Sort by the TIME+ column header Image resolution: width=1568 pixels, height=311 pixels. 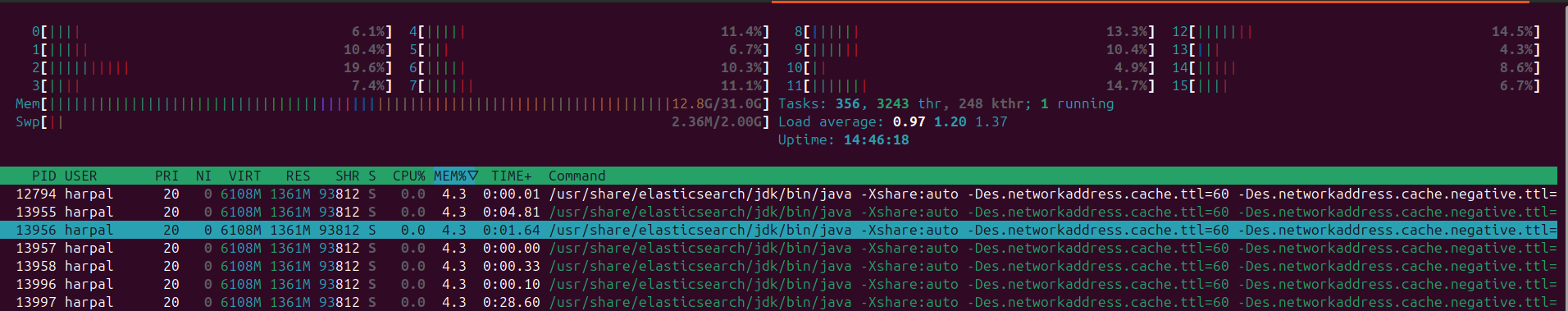click(x=511, y=176)
